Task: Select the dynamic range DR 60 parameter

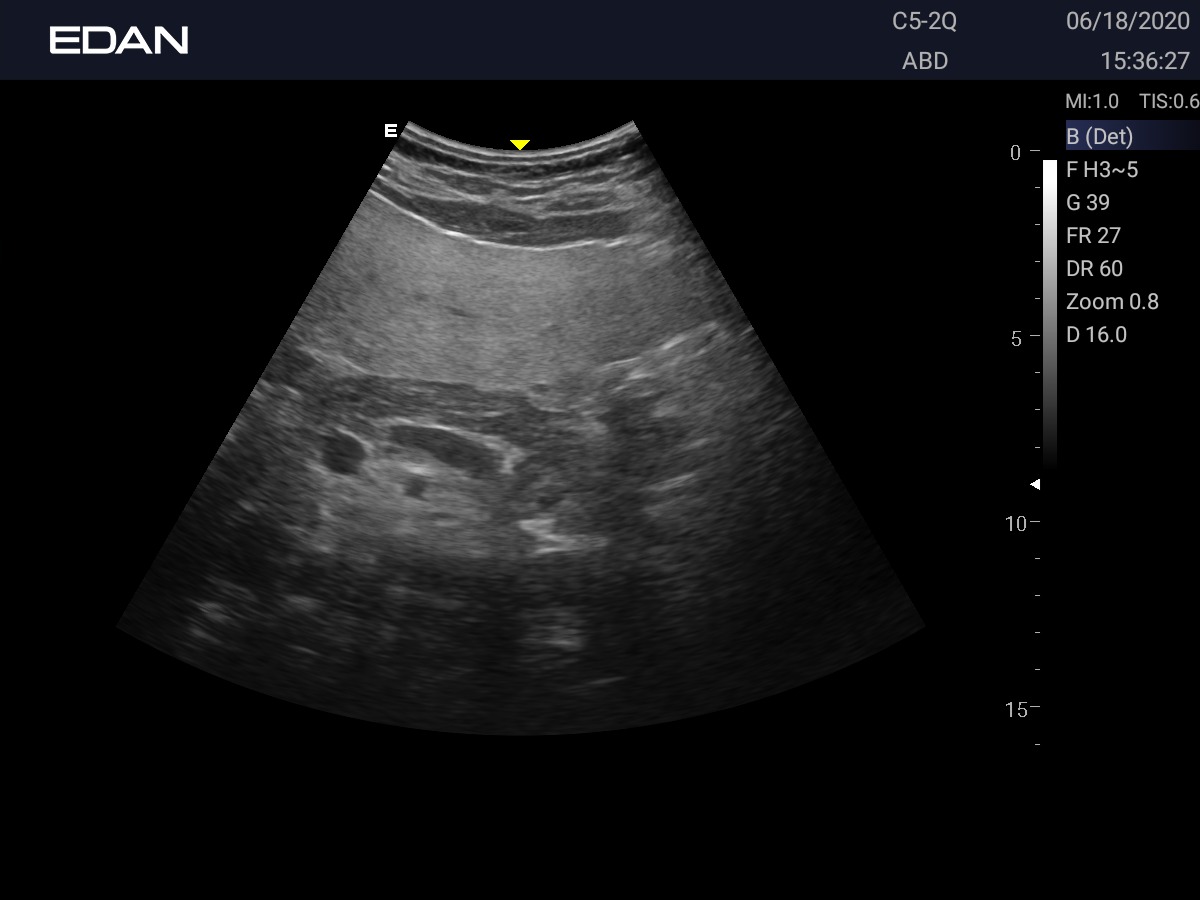Action: [x=1094, y=268]
